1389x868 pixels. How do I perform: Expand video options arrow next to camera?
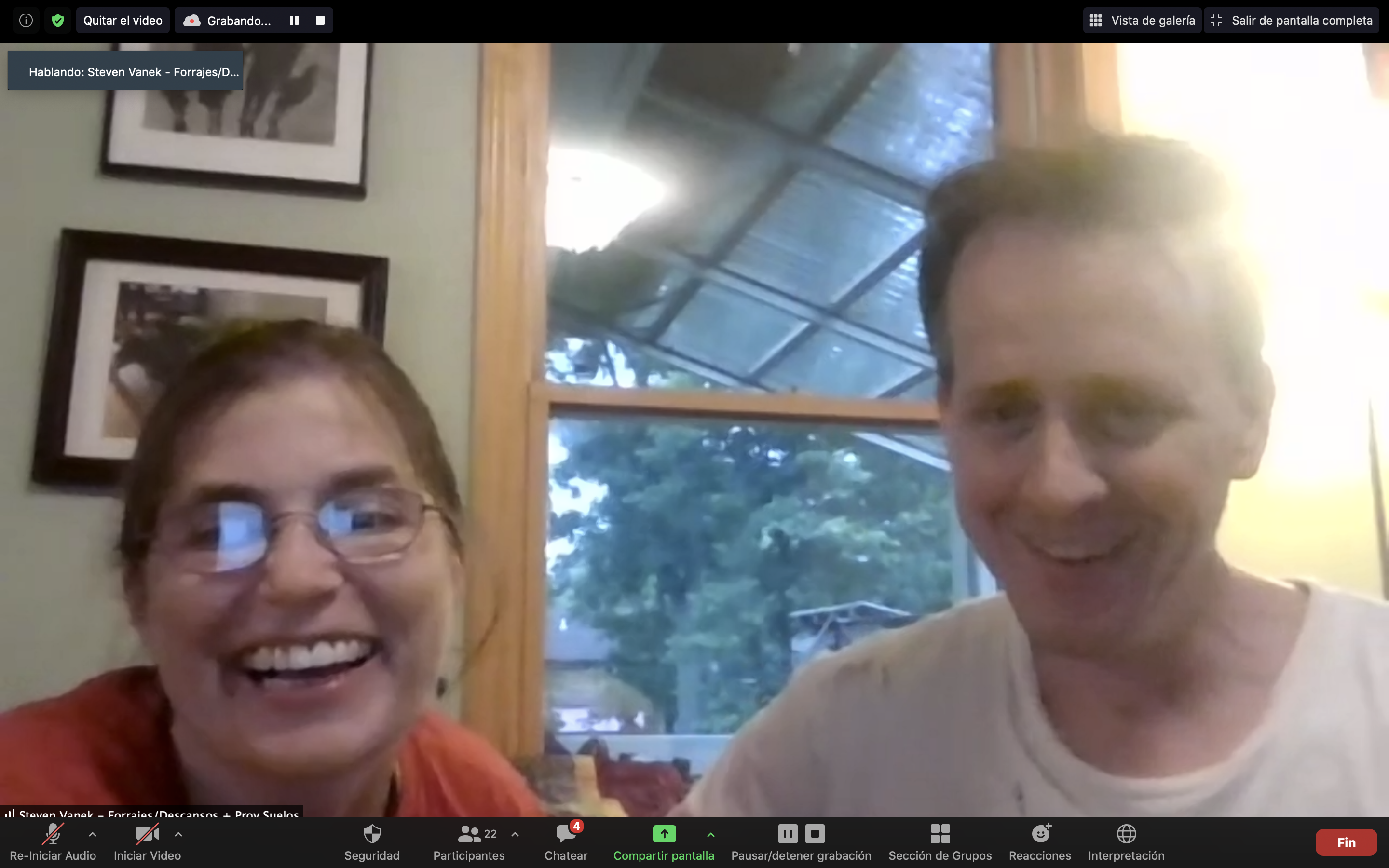click(x=178, y=834)
